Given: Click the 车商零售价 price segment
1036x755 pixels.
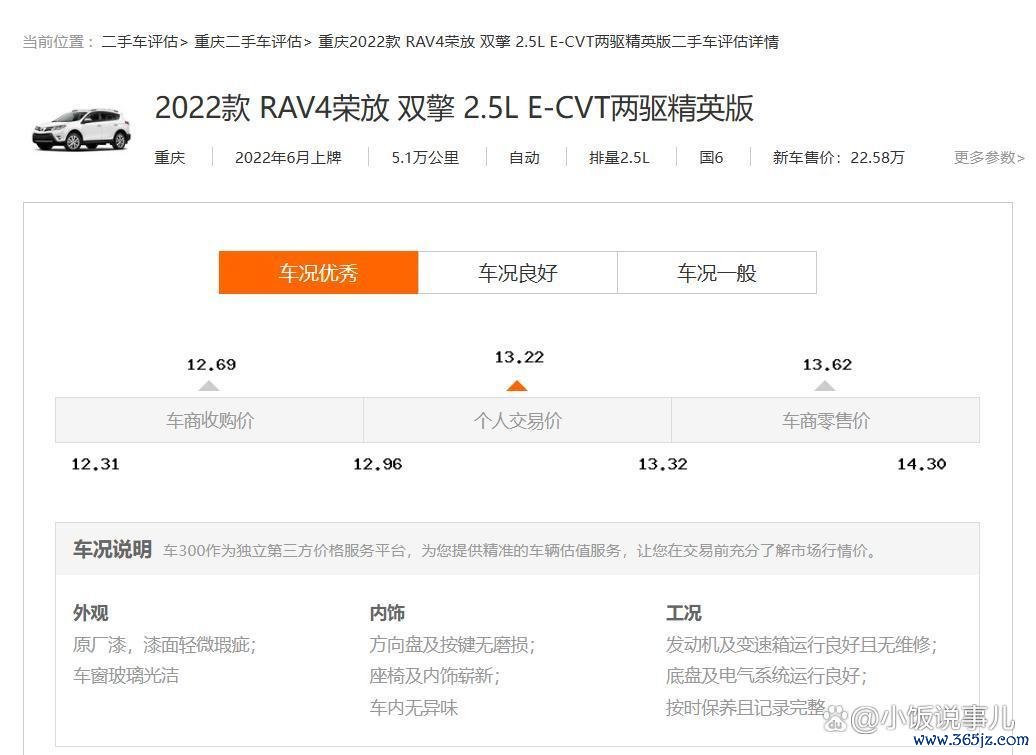Looking at the screenshot, I should pyautogui.click(x=826, y=420).
